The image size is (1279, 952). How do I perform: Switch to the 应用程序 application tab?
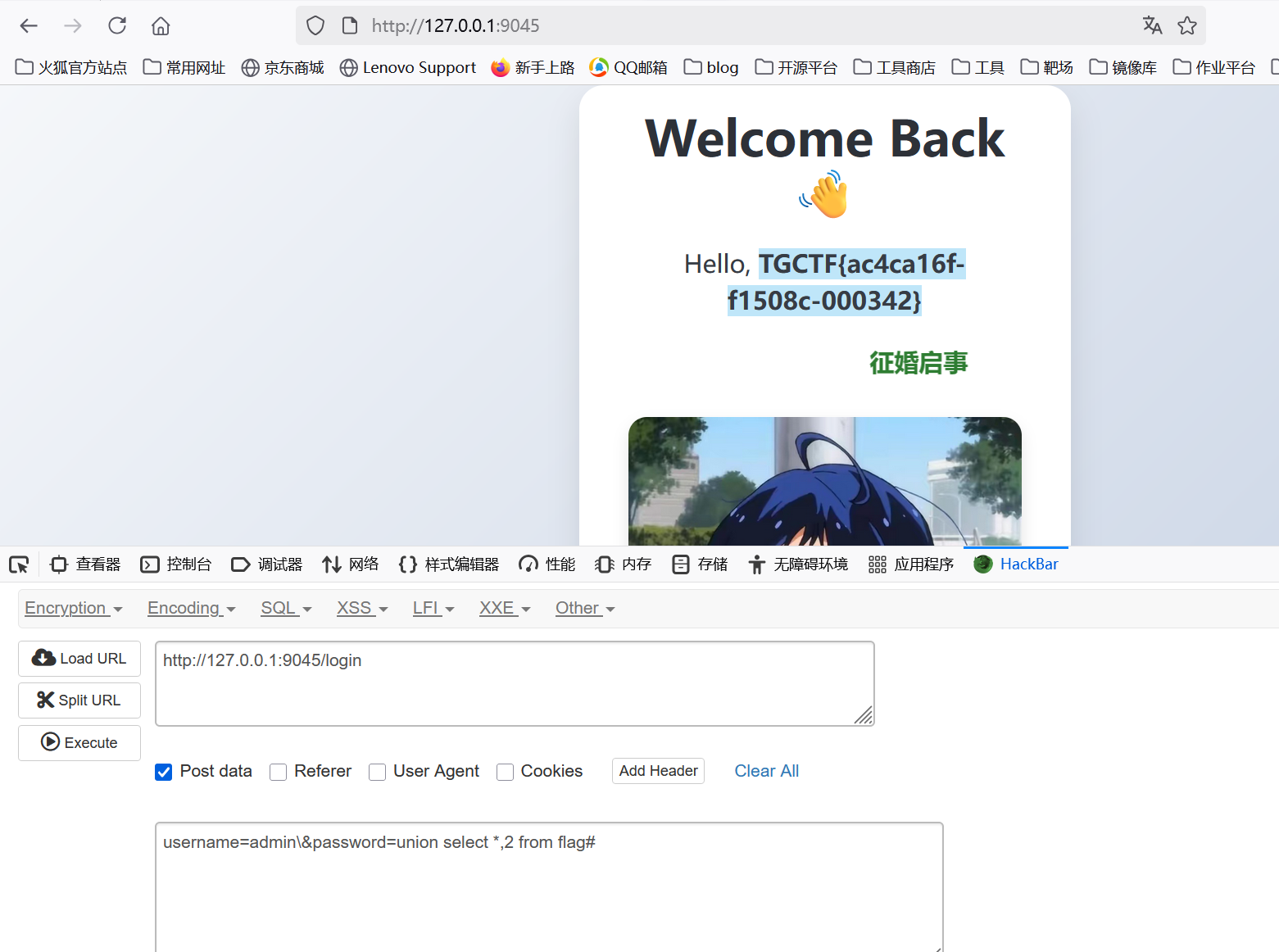click(911, 564)
